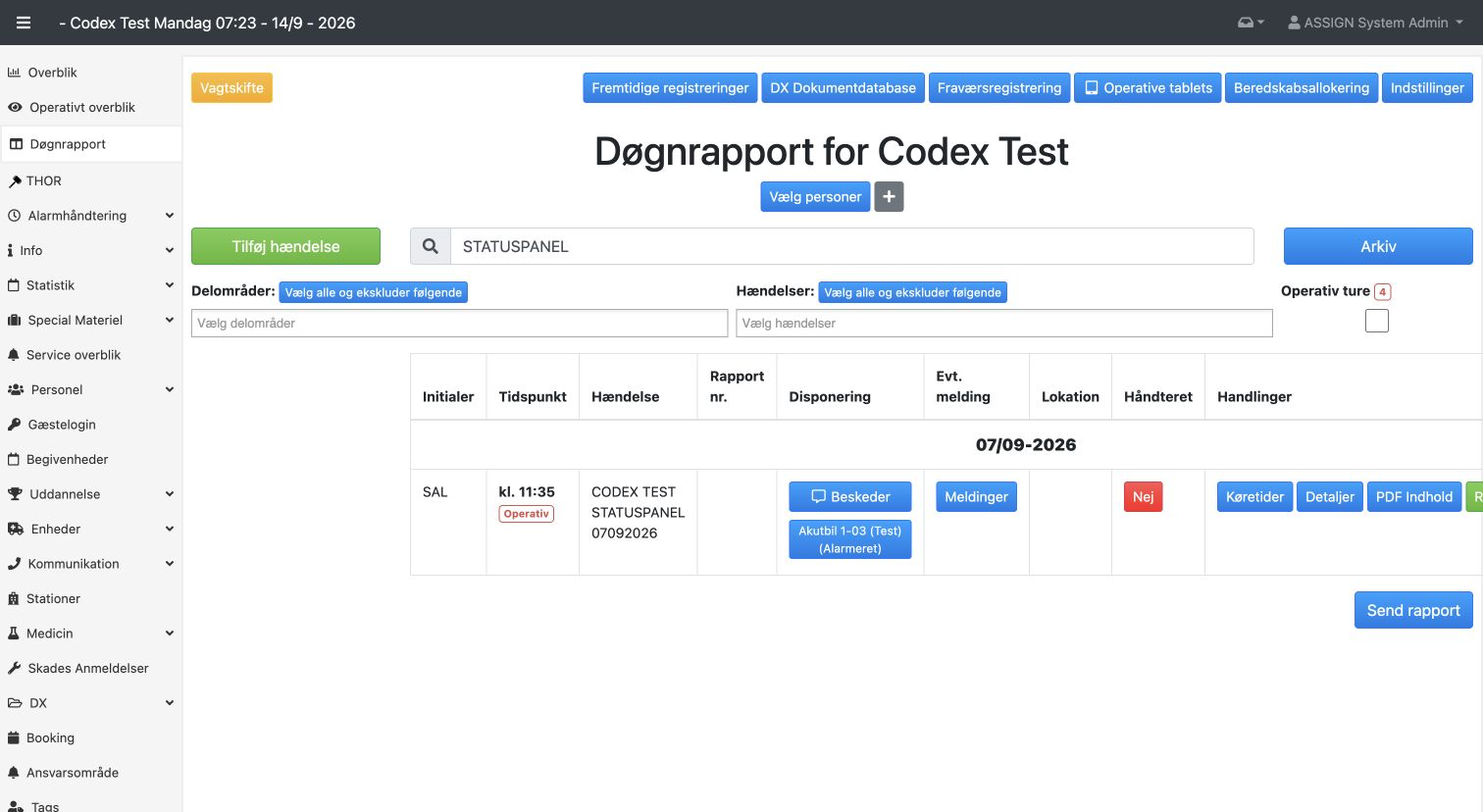Viewport: 1483px width, 812px height.
Task: Open the DX sidebar menu
Action: (x=90, y=703)
